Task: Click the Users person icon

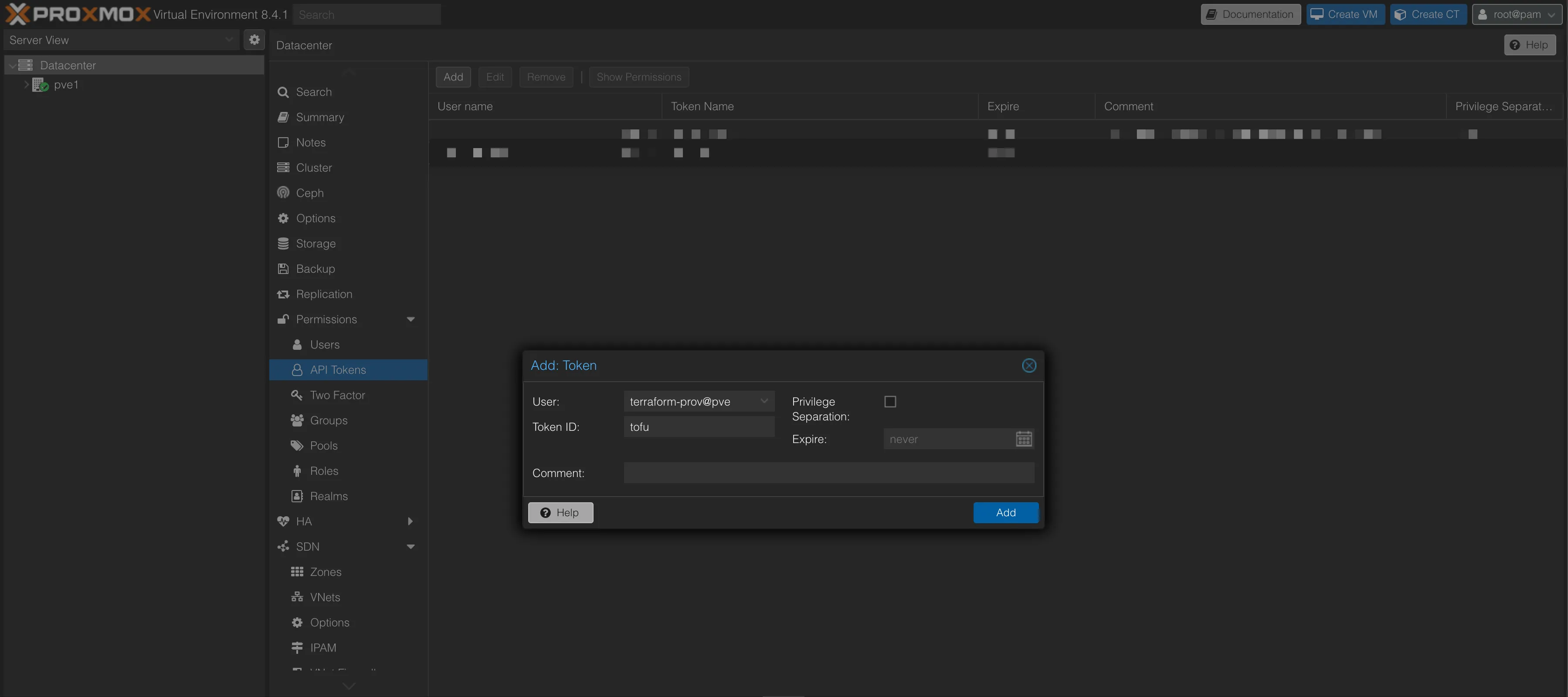Action: pyautogui.click(x=297, y=344)
